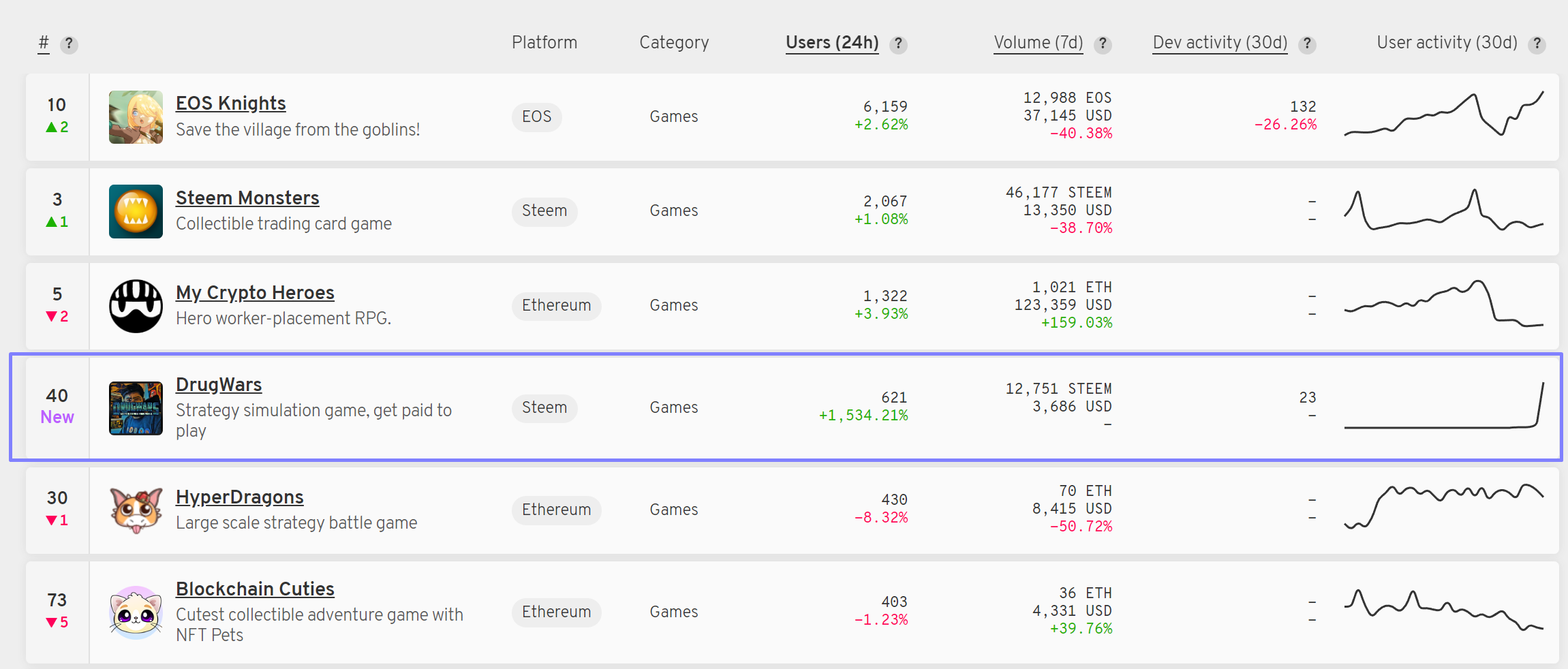Click the Steem Monsters orange monster icon

point(136,211)
